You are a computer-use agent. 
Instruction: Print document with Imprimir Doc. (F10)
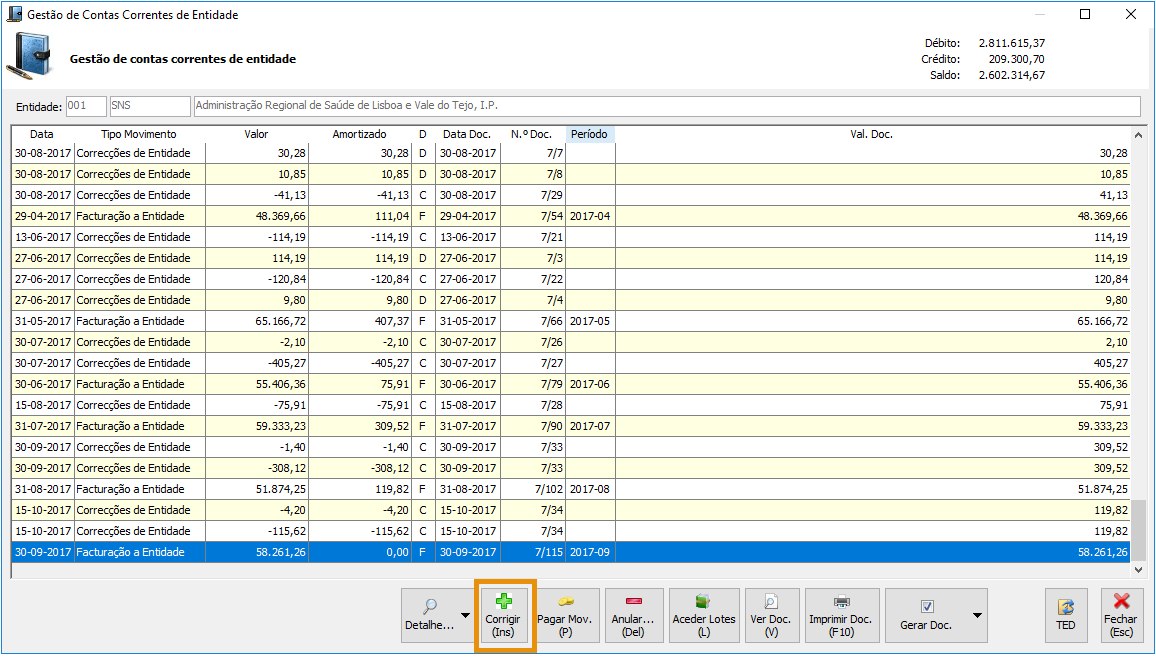pyautogui.click(x=842, y=615)
